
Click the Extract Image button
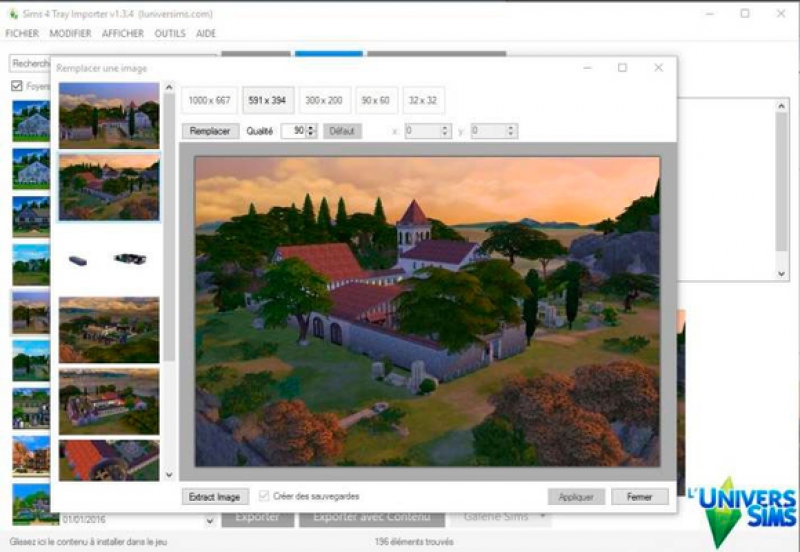(215, 497)
